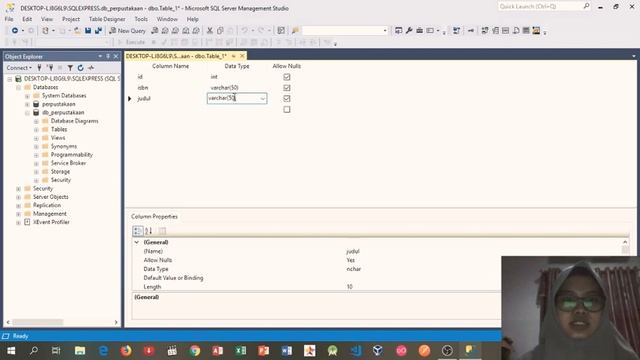Click the Generate Change Script icon
The height and width of the screenshot is (360, 640).
coord(456,31)
